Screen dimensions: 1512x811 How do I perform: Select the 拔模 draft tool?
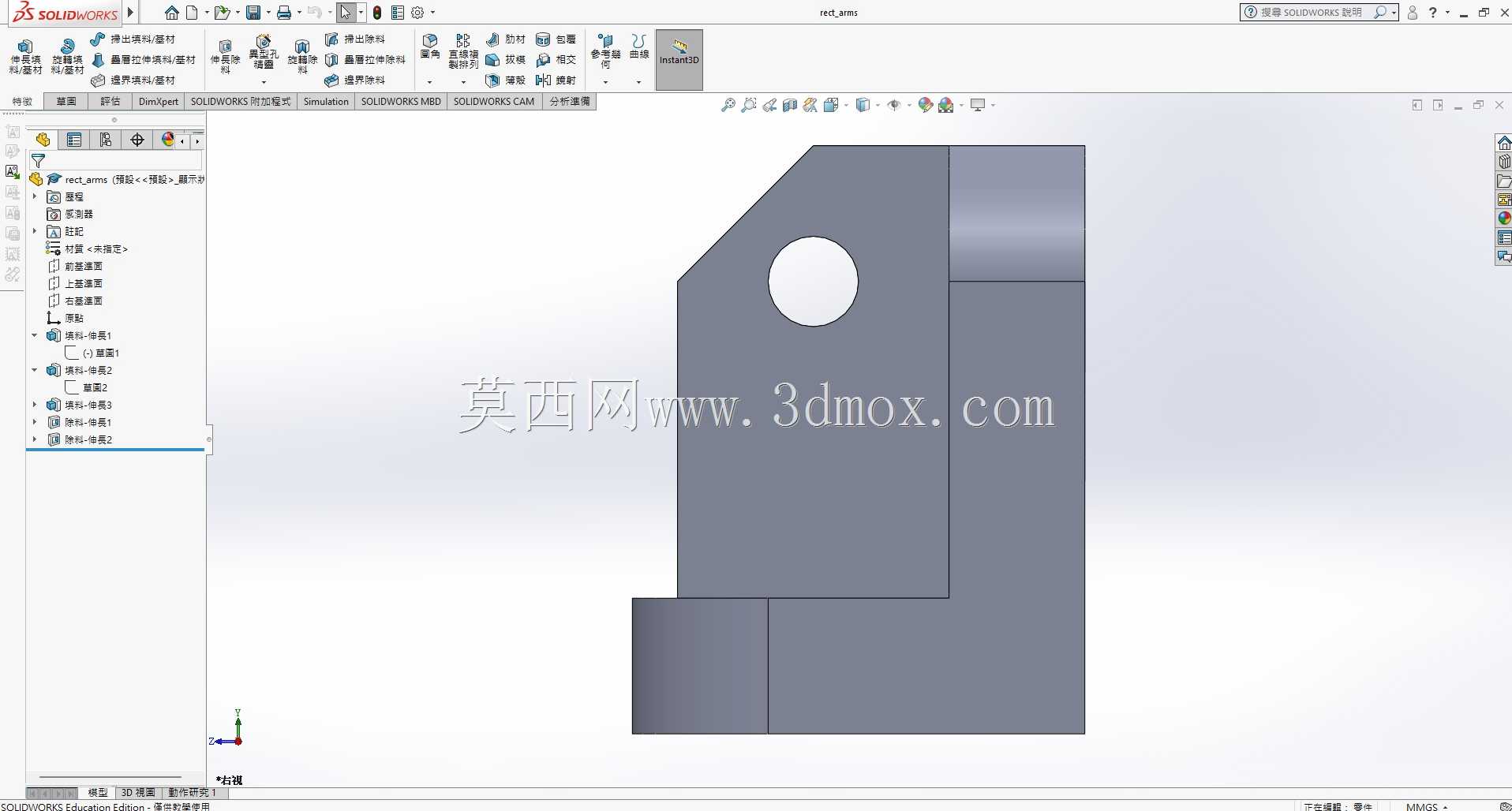pos(506,60)
